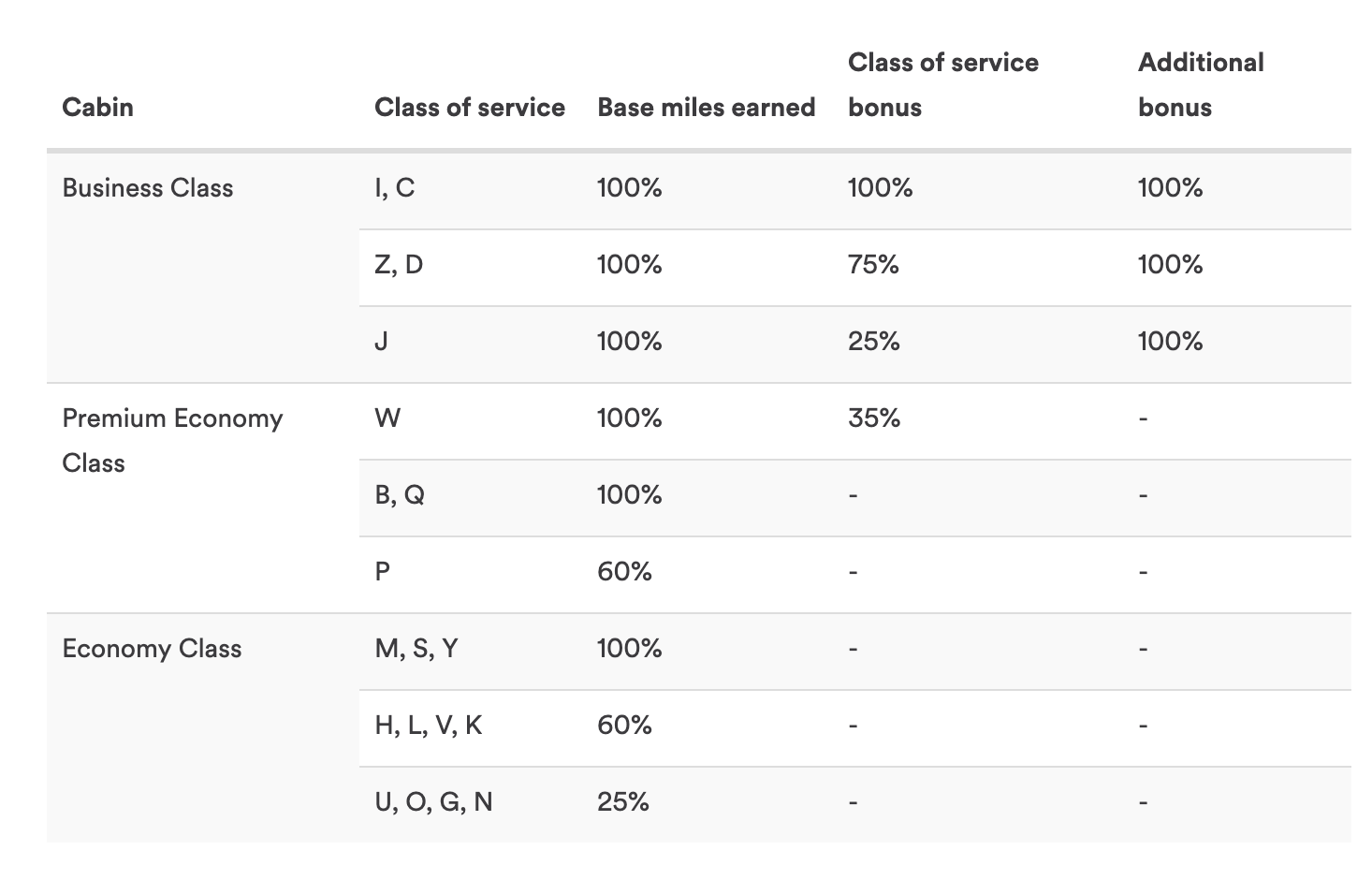Select the Base miles earned header
The height and width of the screenshot is (880, 1372).
click(706, 108)
